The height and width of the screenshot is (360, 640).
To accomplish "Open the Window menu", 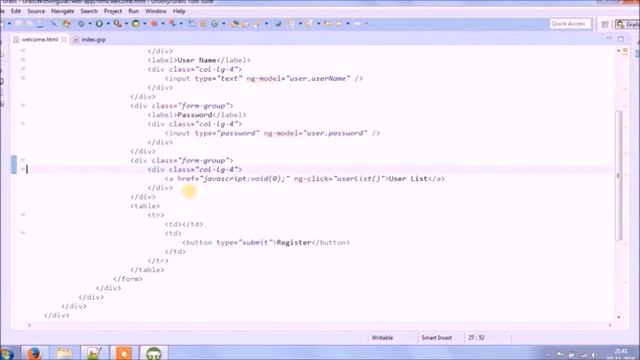I will (x=156, y=11).
